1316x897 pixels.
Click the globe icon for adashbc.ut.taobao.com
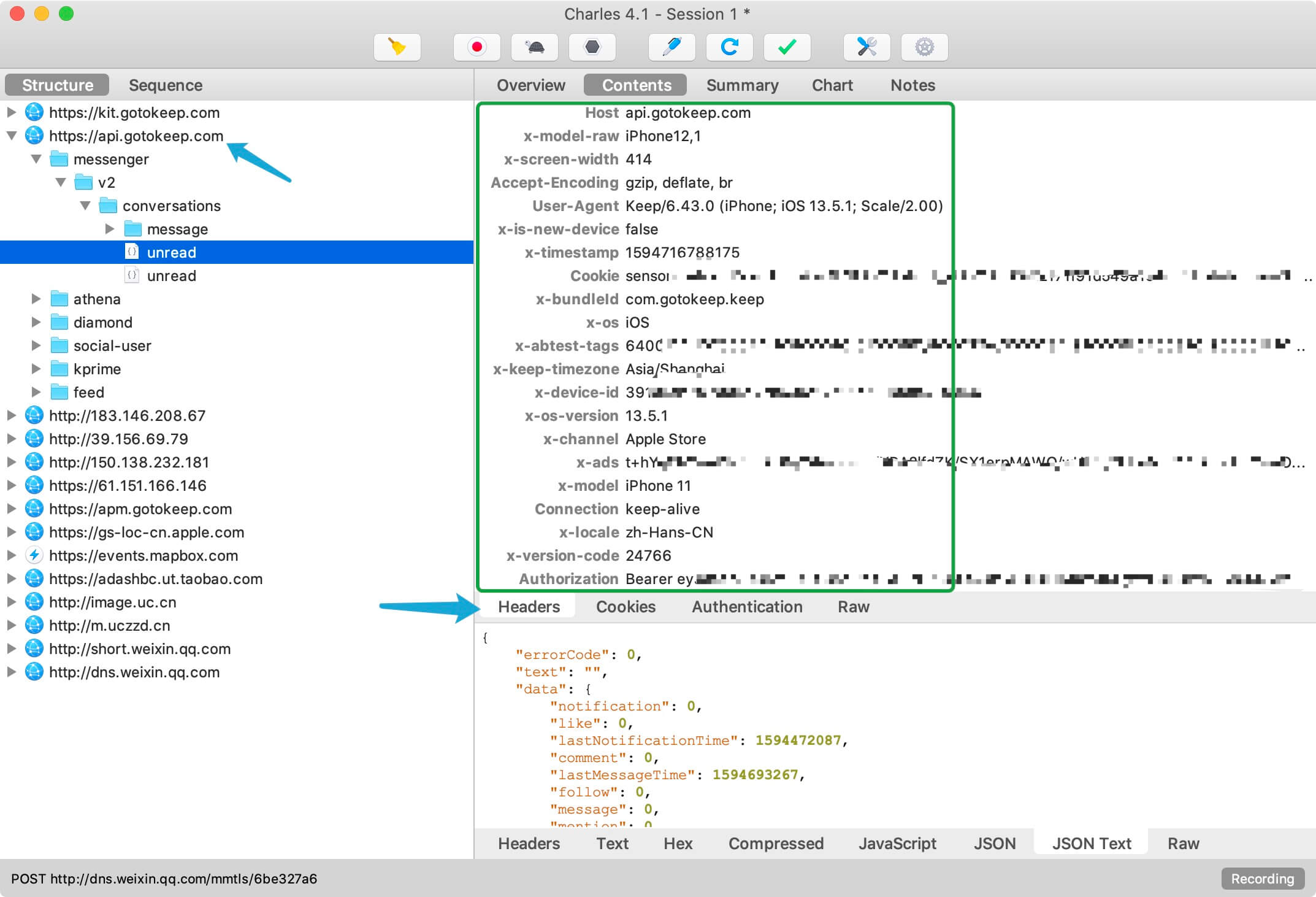click(x=34, y=579)
